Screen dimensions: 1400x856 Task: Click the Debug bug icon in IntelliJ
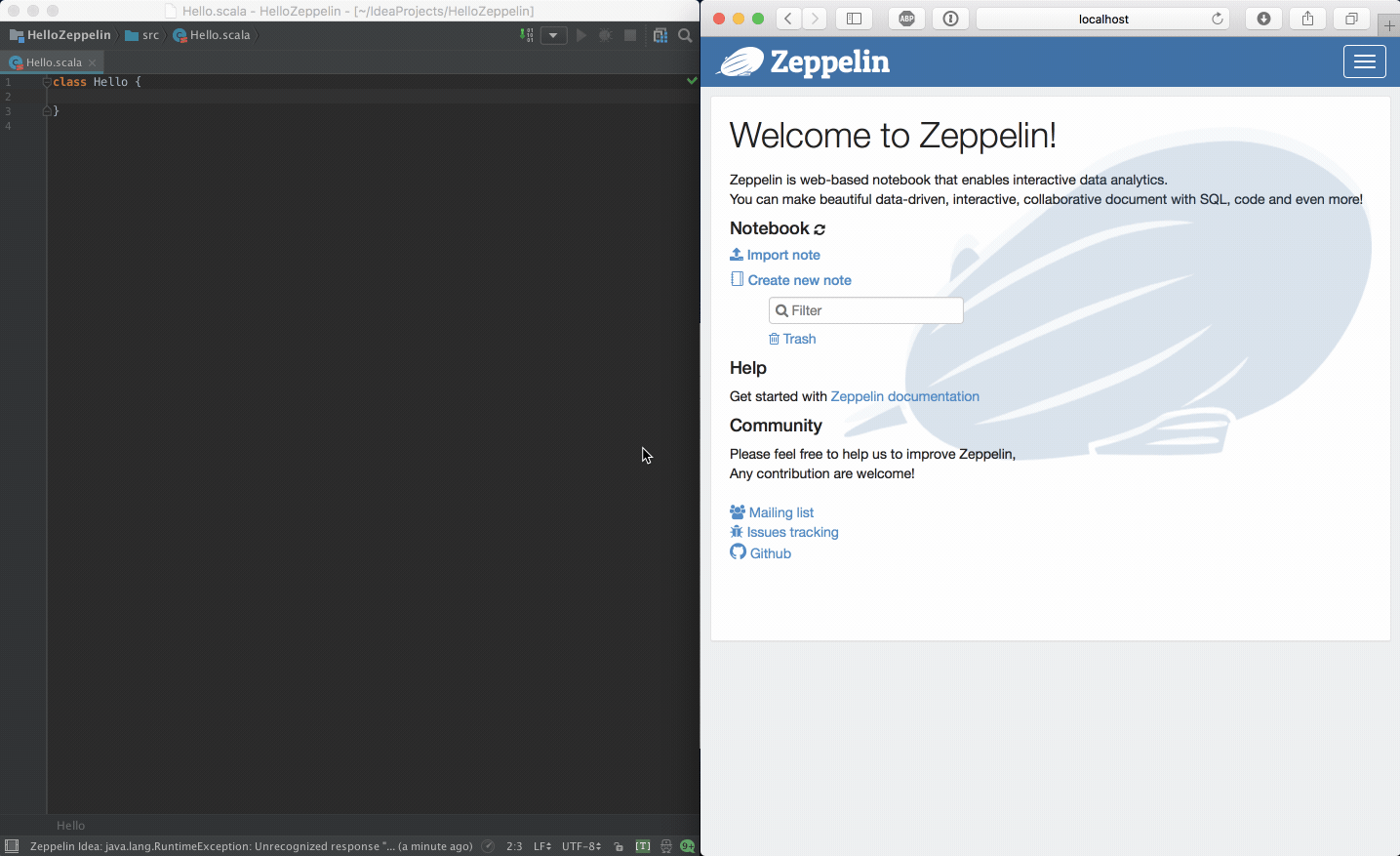(606, 35)
